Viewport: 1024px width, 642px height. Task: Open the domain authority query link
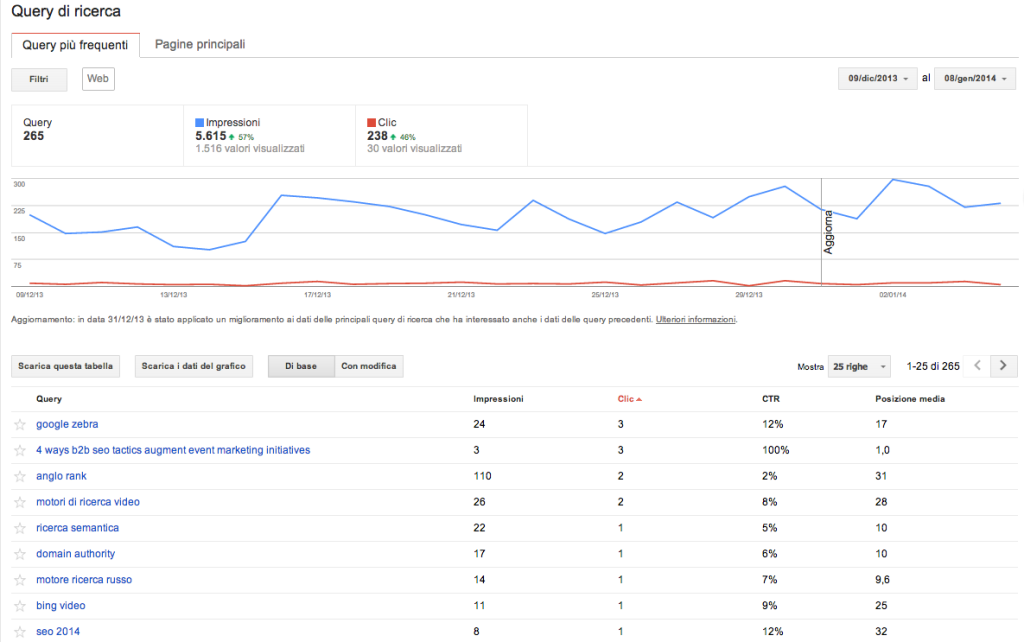click(x=76, y=554)
